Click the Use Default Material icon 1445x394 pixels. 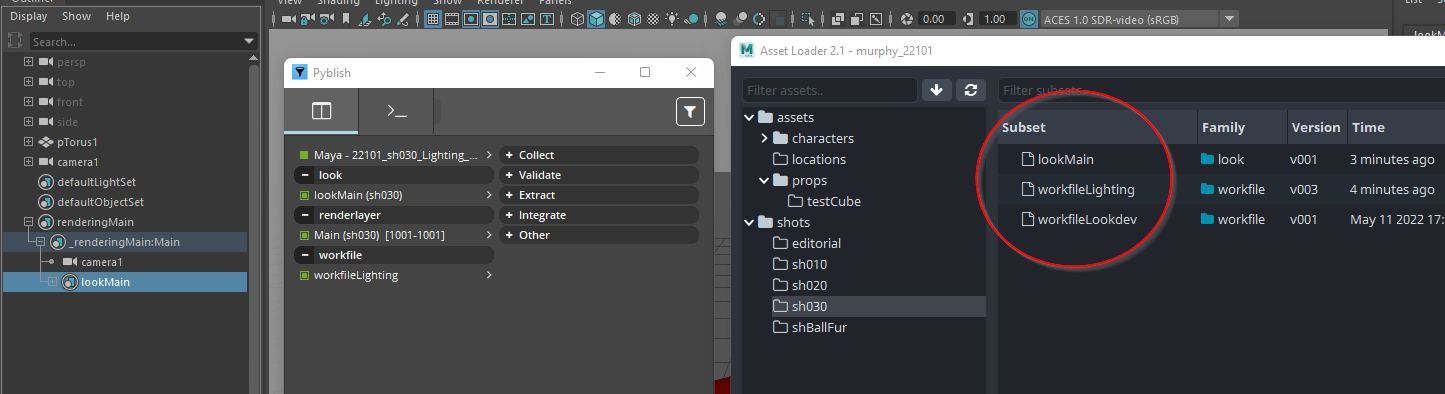tap(615, 19)
